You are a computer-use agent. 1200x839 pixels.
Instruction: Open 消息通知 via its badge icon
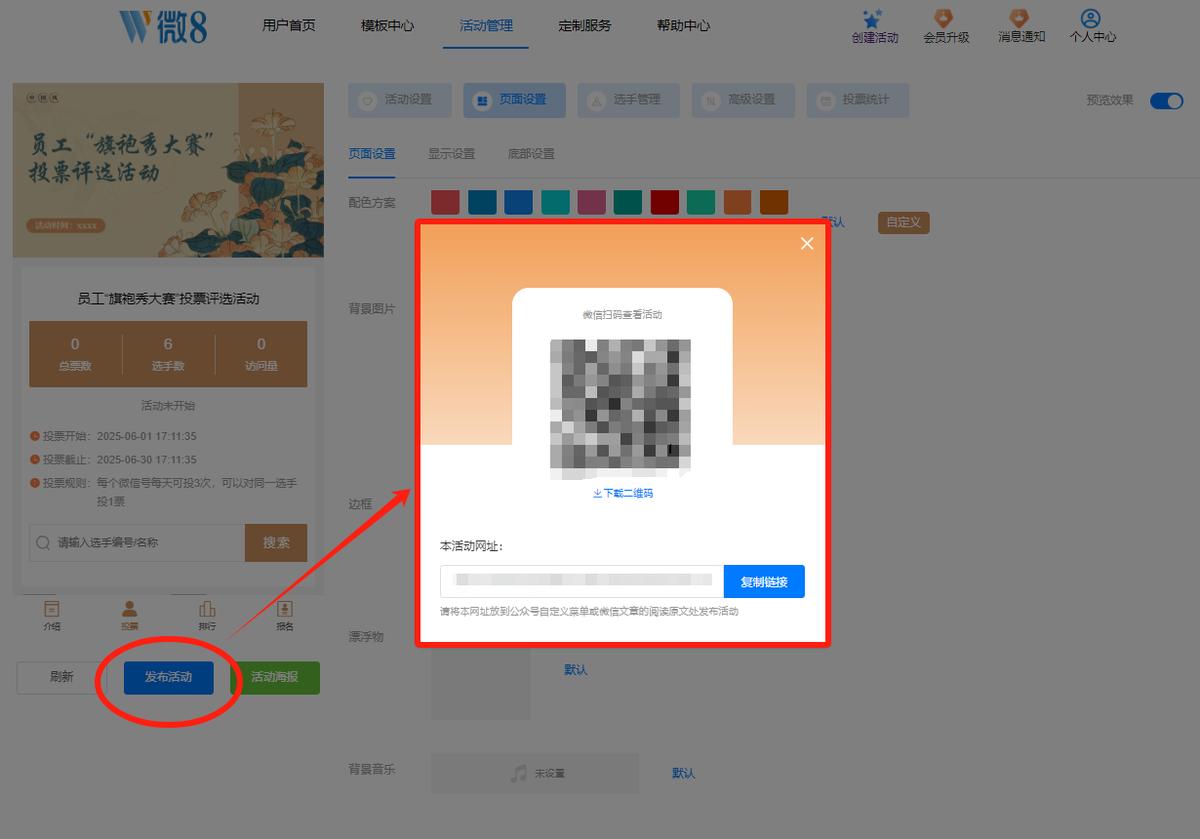[1019, 18]
